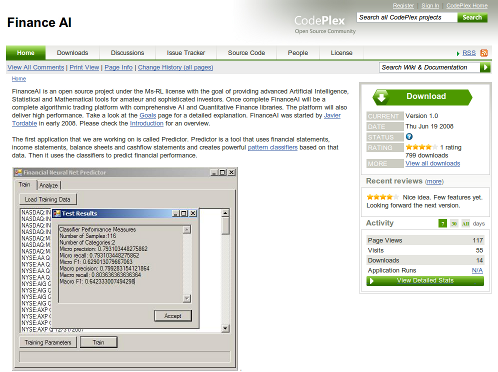Click the green wiki search go arrow
498x372 pixels.
pyautogui.click(x=485, y=67)
